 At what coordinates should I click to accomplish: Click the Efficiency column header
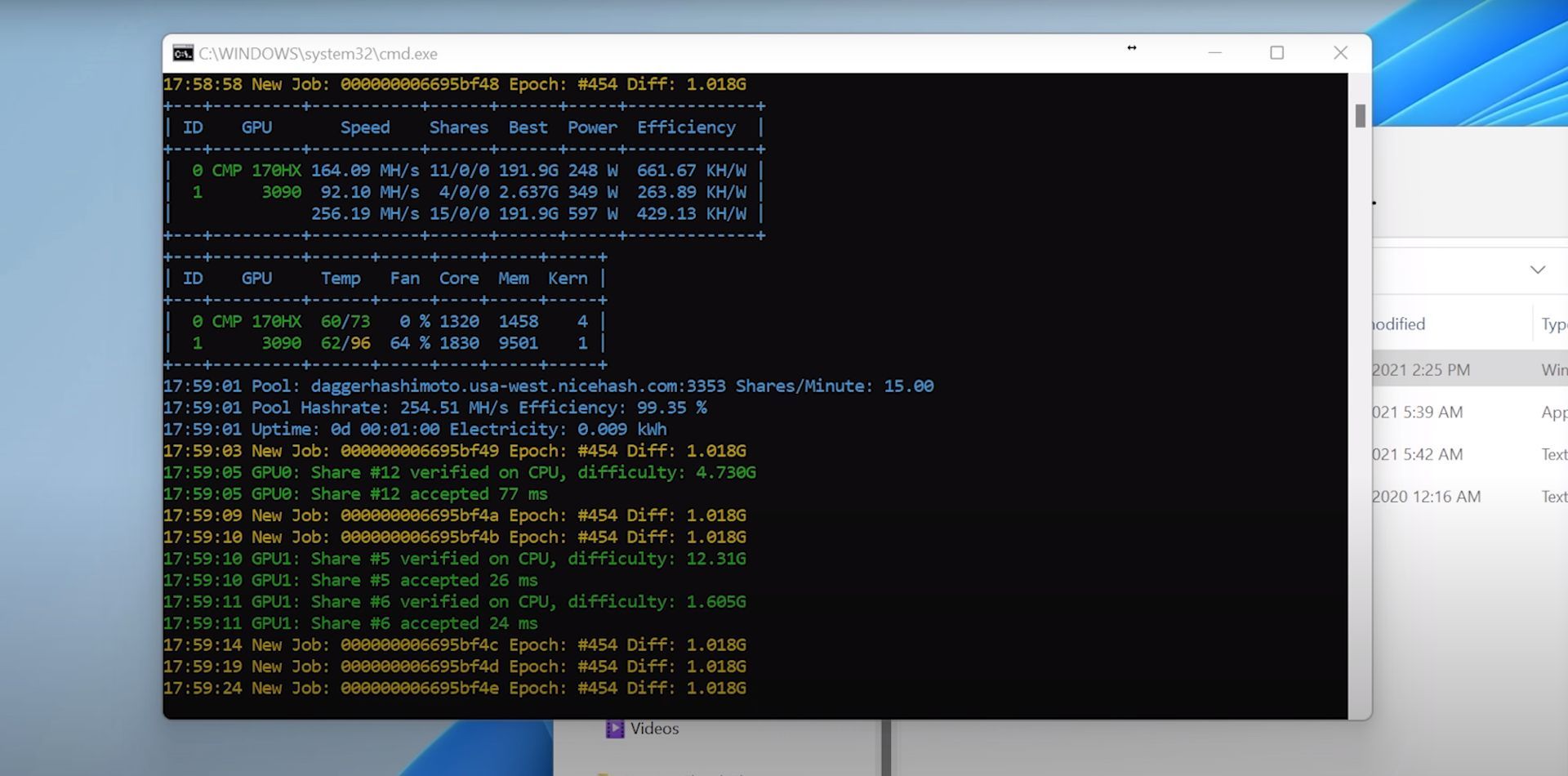(686, 127)
